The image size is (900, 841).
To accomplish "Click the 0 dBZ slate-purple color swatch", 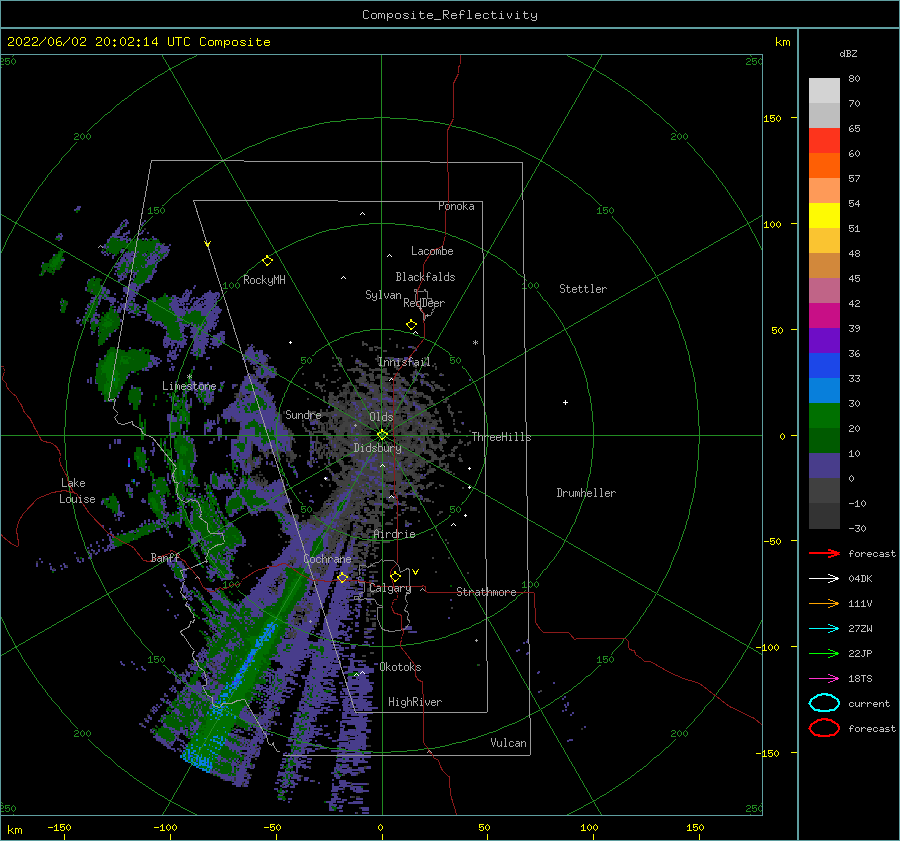I will 824,466.
